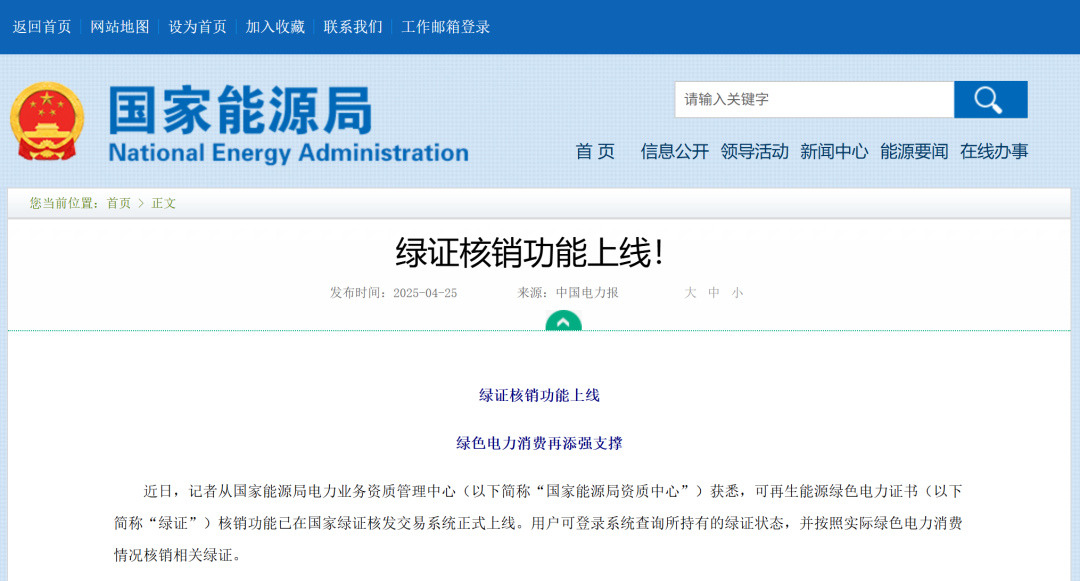Set font size to 小
The height and width of the screenshot is (581, 1080).
point(738,293)
